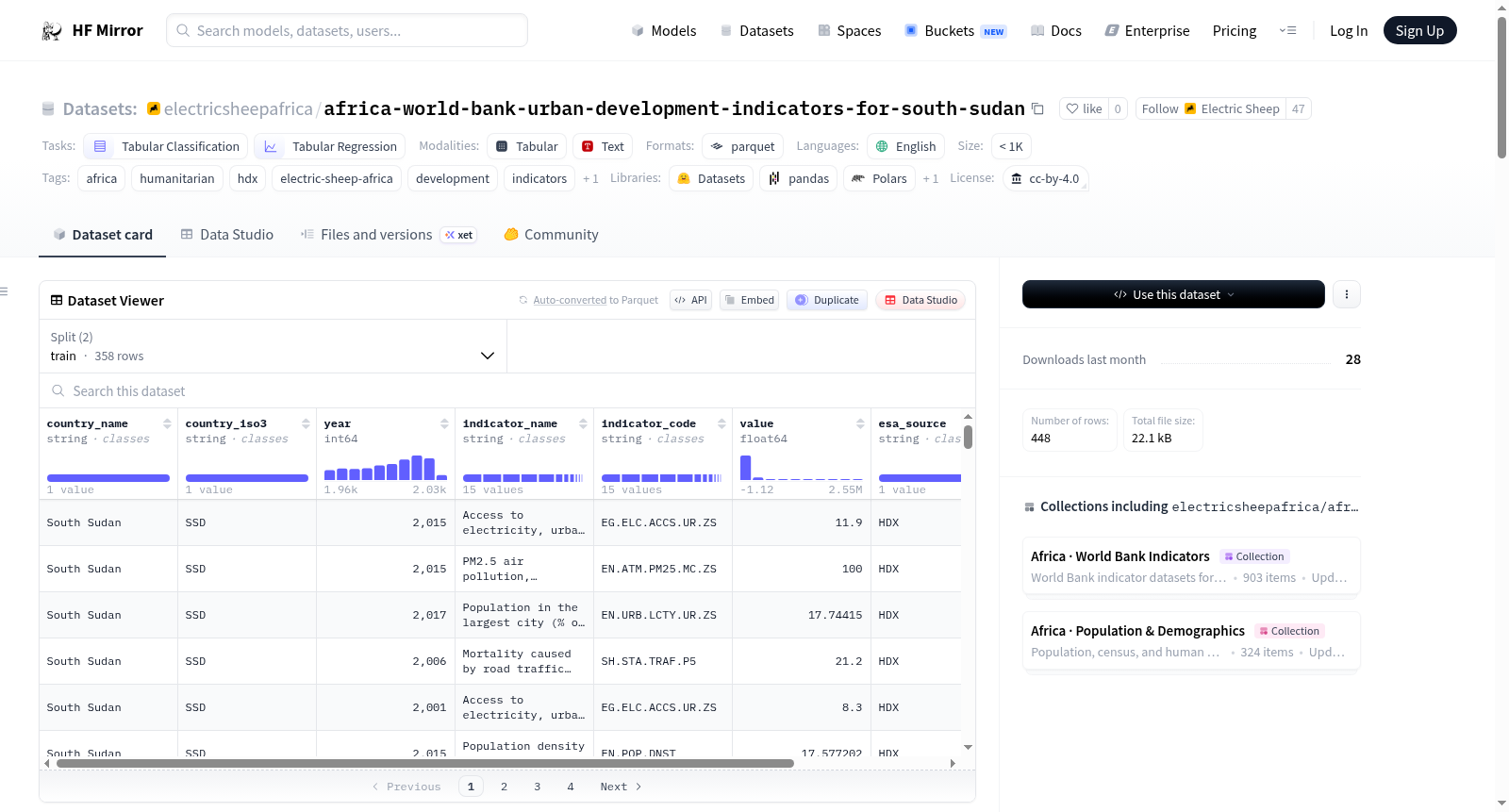Viewport: 1509px width, 812px height.
Task: Expand the Split train dropdown
Action: click(x=273, y=346)
